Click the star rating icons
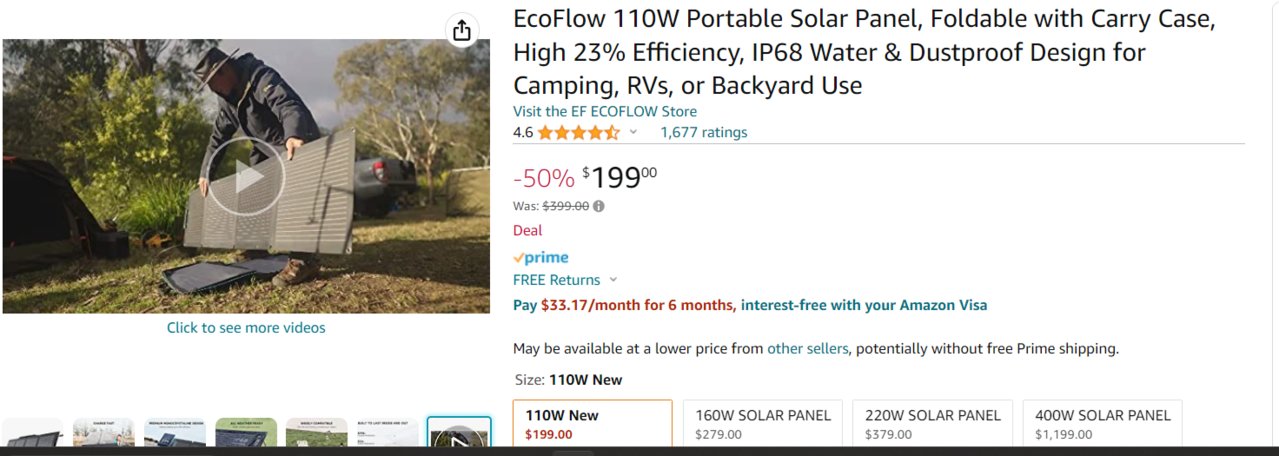 point(578,132)
